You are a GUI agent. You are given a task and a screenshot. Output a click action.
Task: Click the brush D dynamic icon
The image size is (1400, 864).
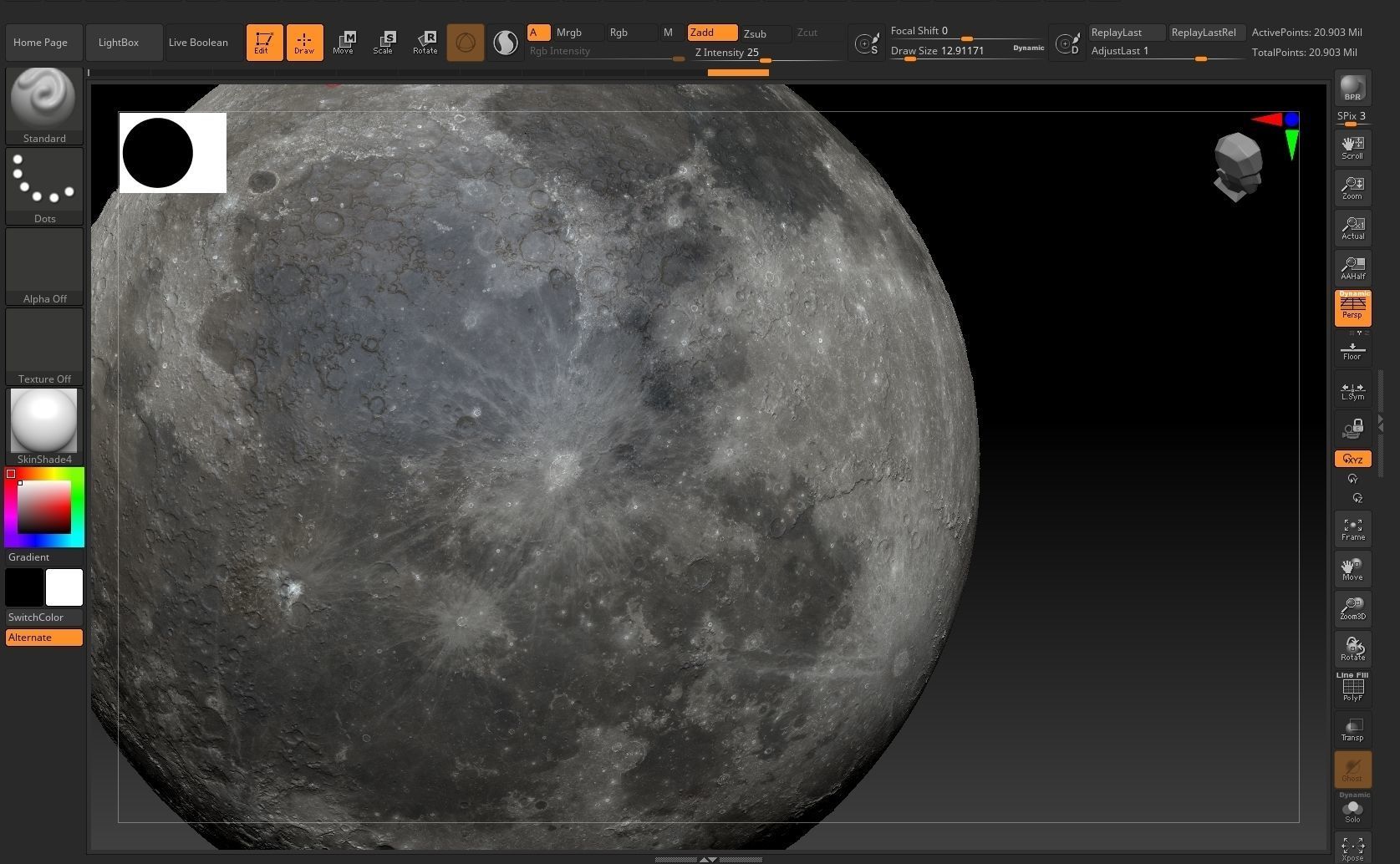(1067, 43)
